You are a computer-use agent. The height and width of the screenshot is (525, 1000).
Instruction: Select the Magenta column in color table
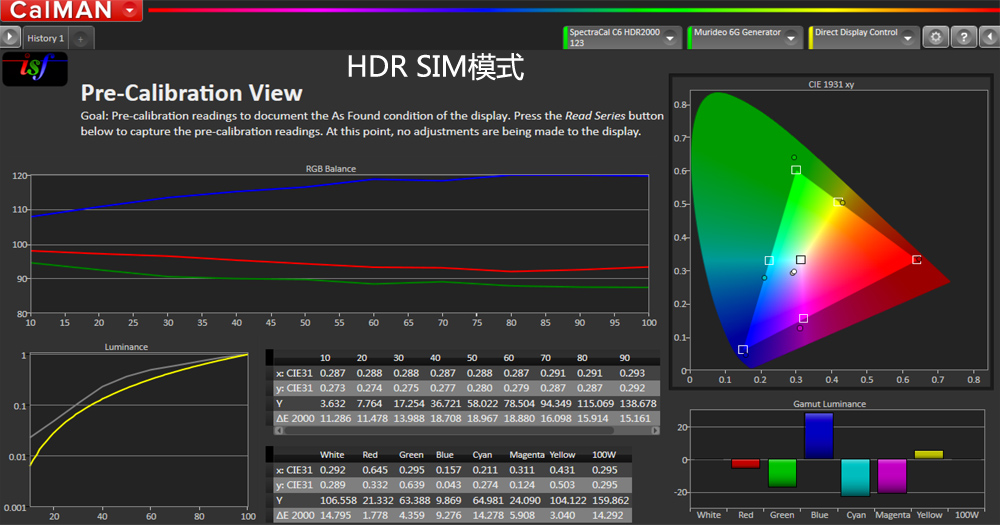click(526, 455)
